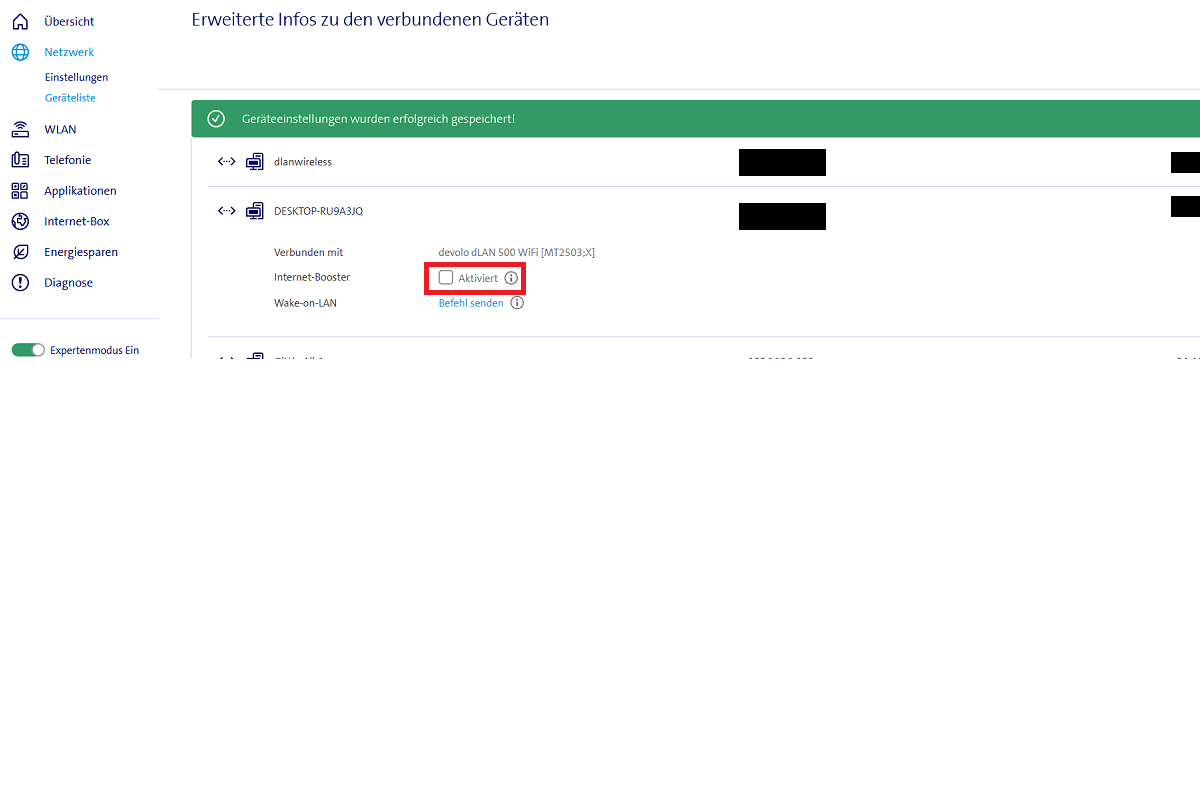Click the DESKTOP-RU9A3JQ device computer icon
1200x800 pixels.
click(255, 211)
